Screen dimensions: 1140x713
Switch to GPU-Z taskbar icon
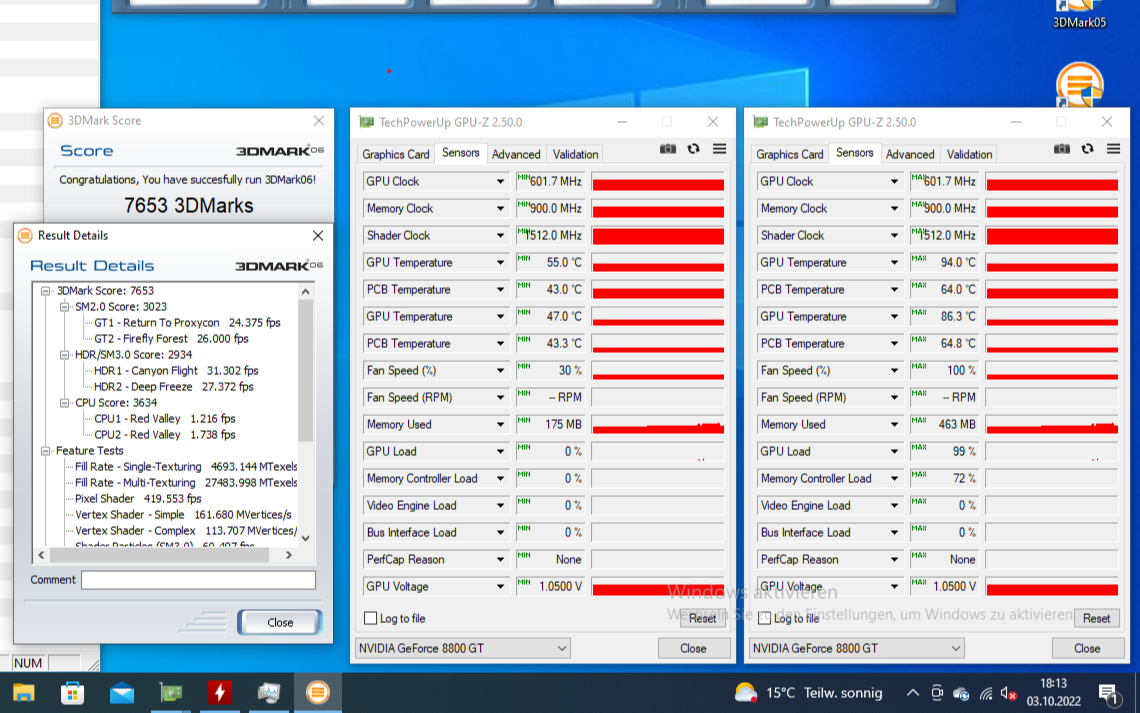point(171,693)
